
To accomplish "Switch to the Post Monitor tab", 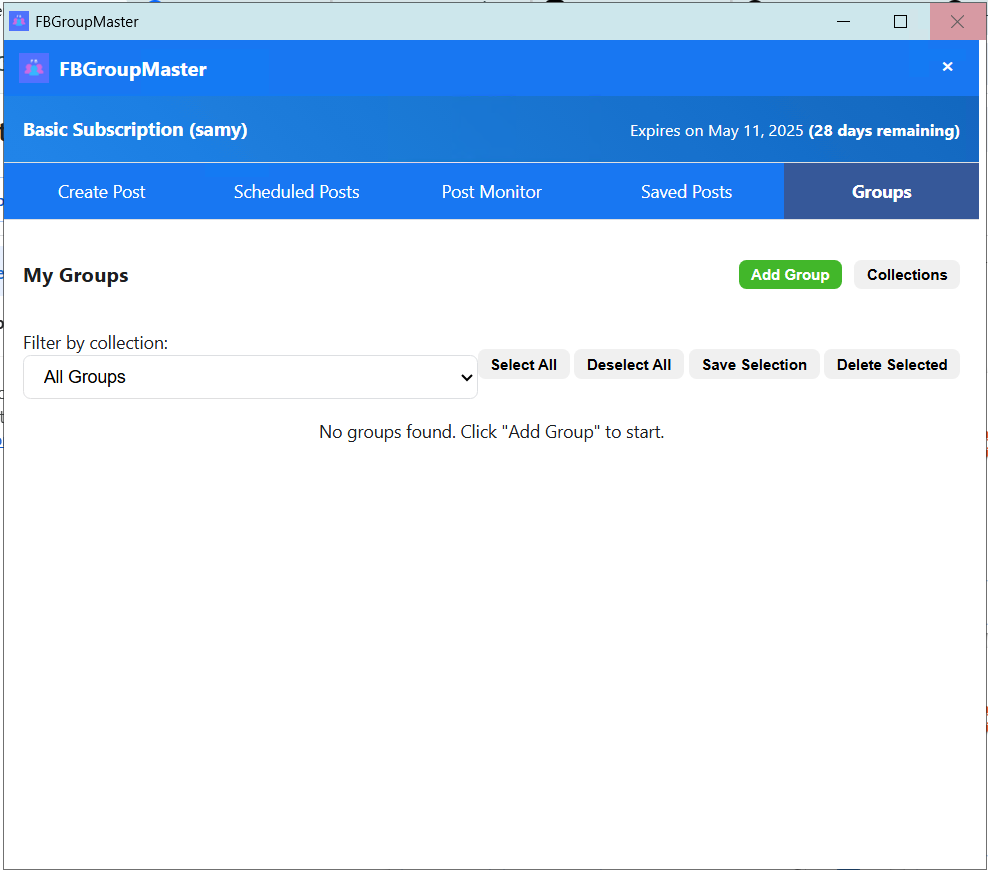I will click(x=491, y=191).
